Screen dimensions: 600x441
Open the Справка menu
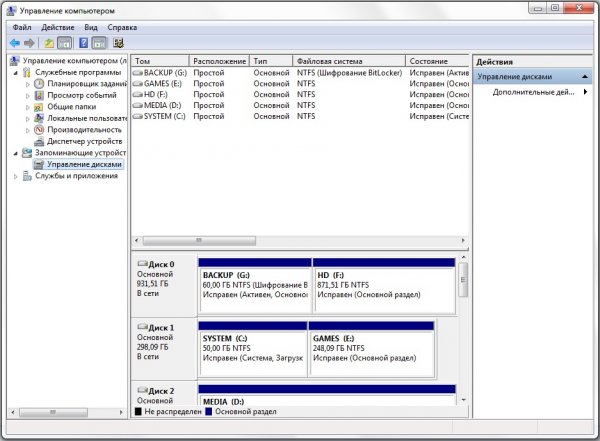coord(122,28)
